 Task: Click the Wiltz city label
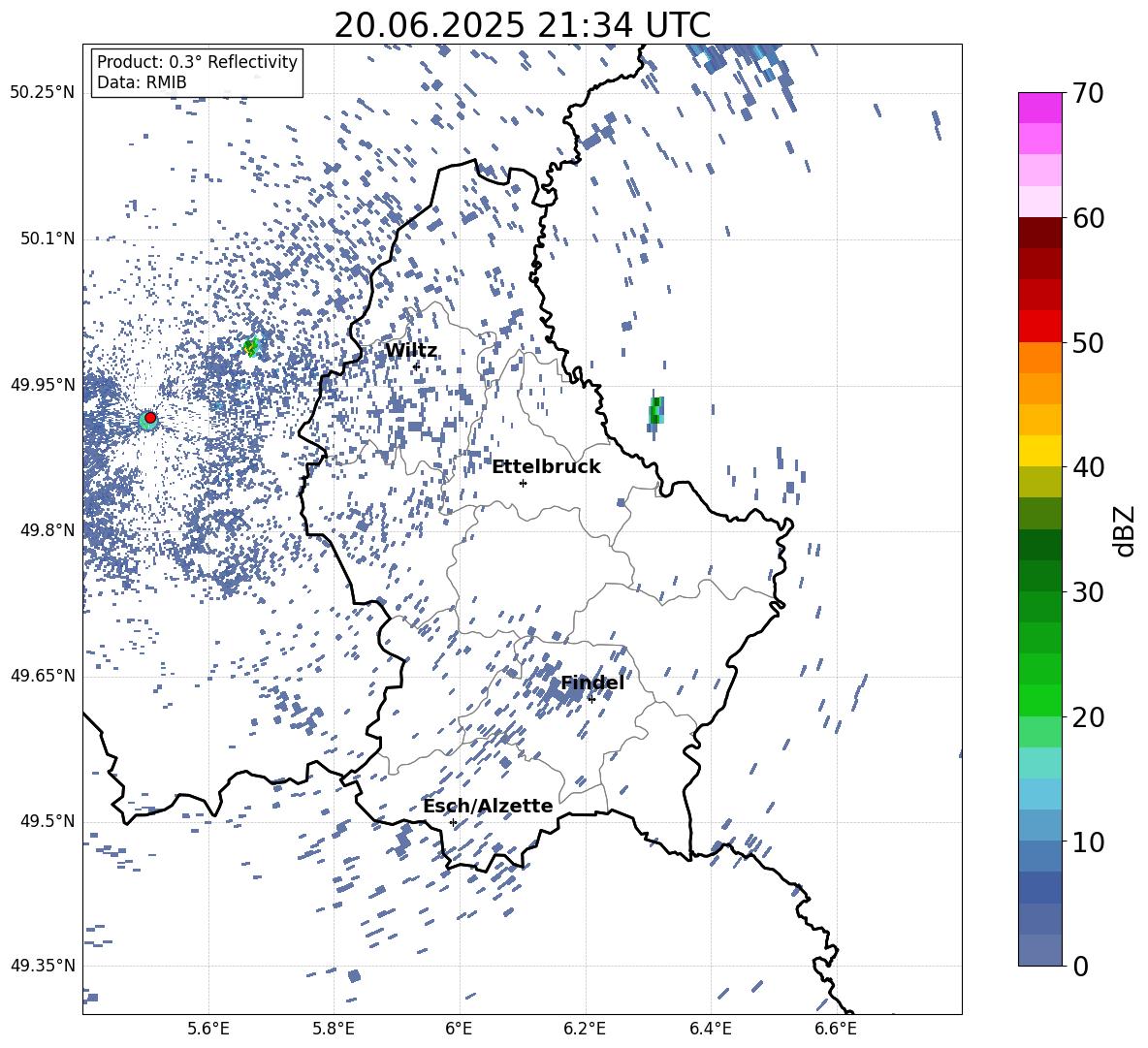coord(411,351)
